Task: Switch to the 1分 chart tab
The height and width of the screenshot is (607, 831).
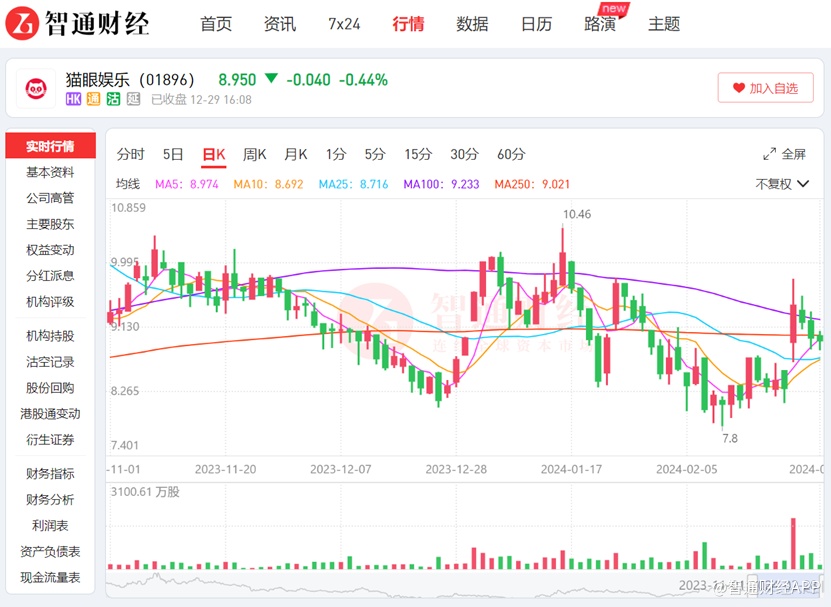Action: click(x=336, y=154)
